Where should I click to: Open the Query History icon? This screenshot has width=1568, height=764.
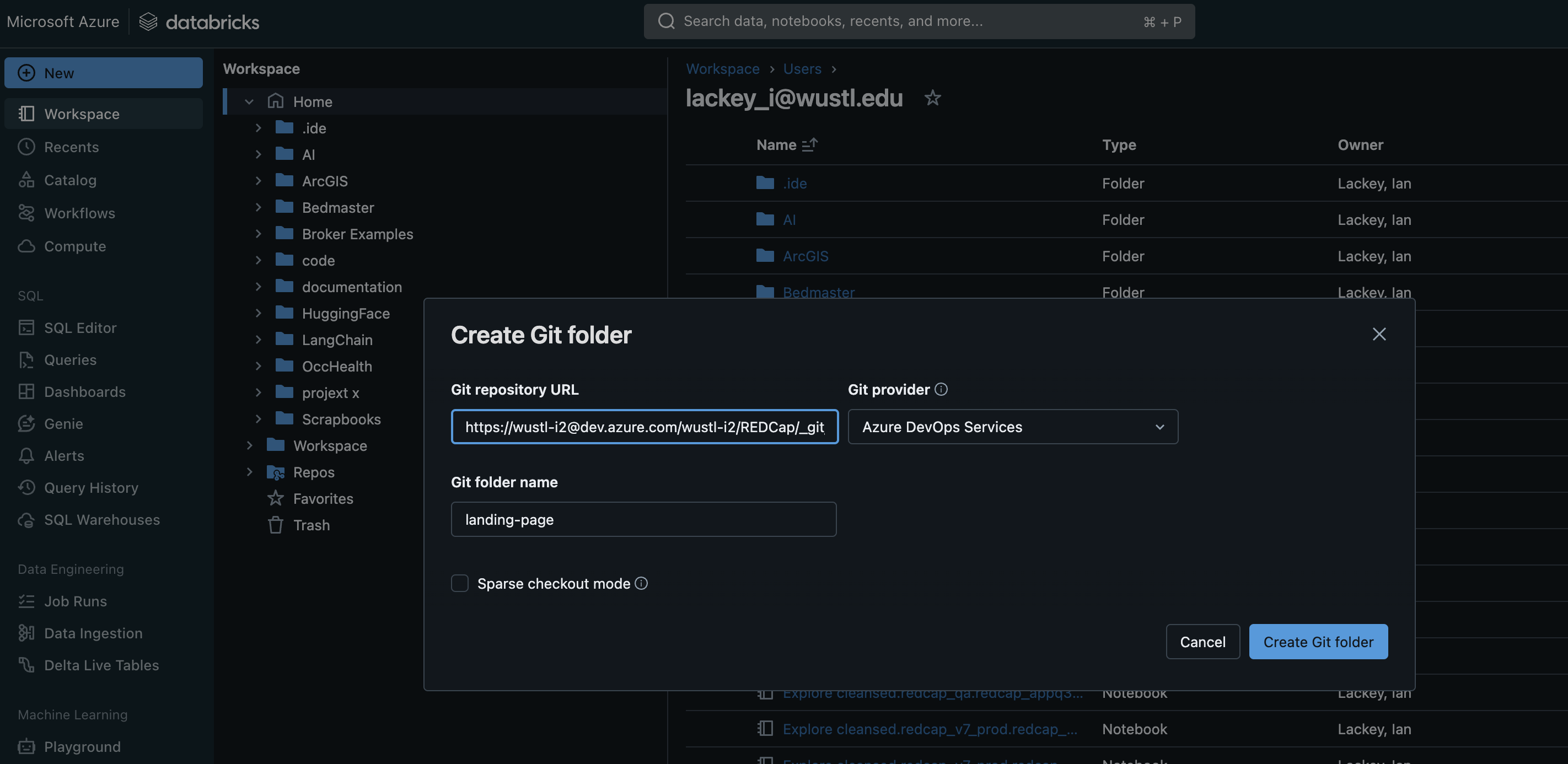coord(26,488)
